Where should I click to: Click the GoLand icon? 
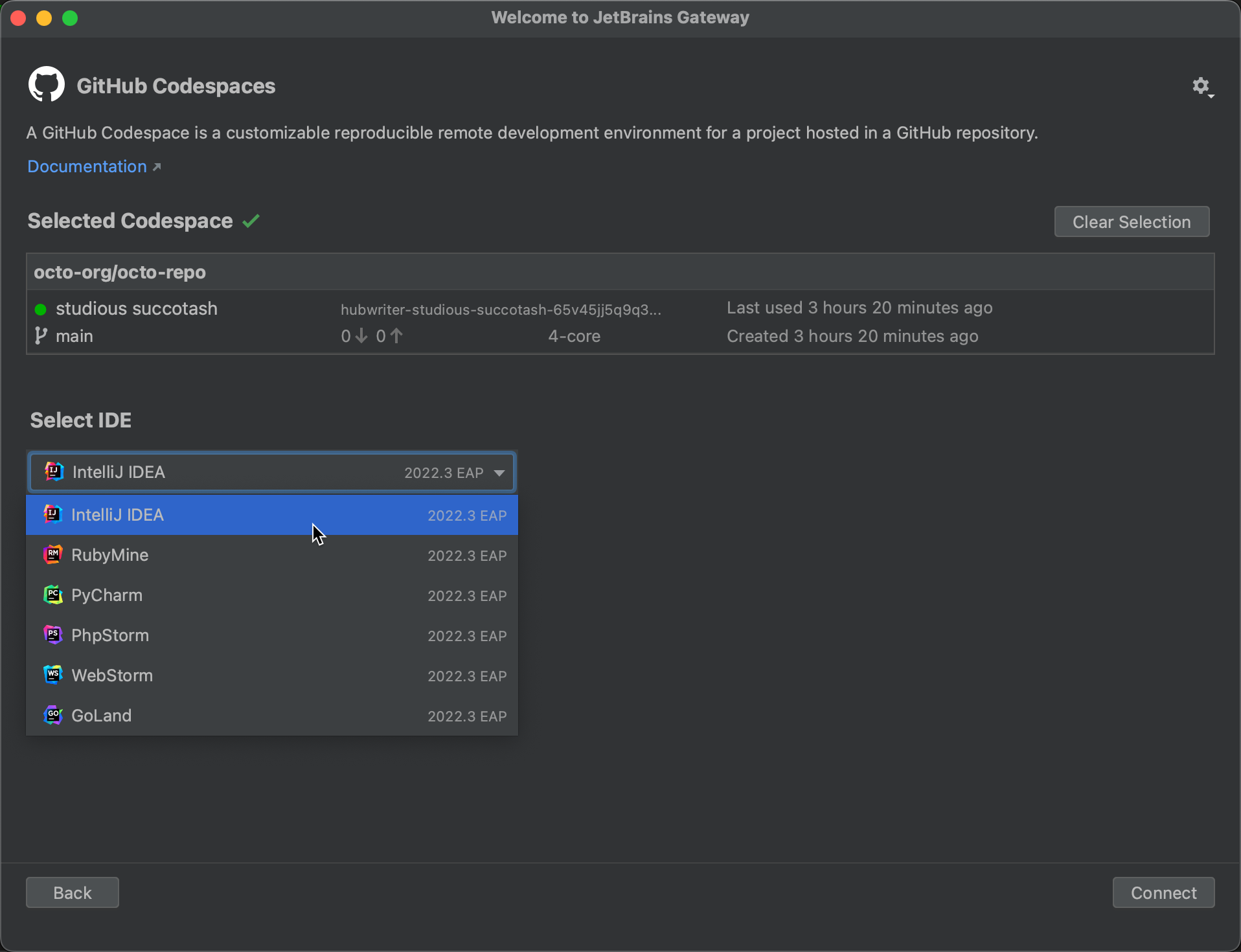pos(52,715)
